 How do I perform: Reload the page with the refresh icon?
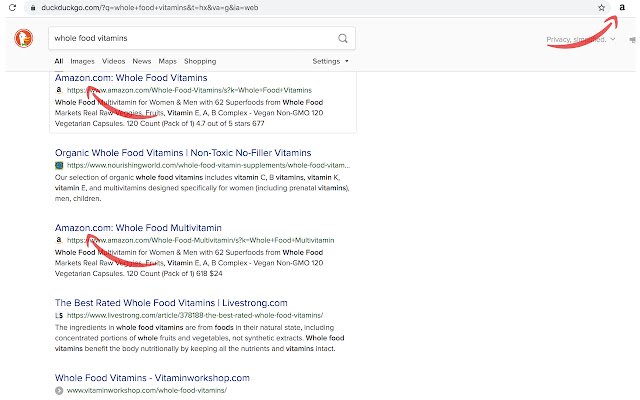click(x=12, y=7)
